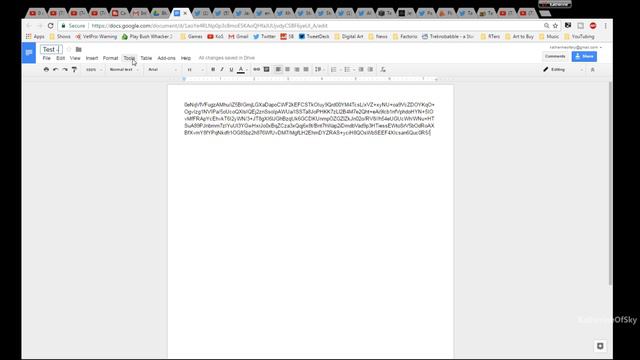Open the Help menu
This screenshot has height=360, width=640.
click(x=186, y=58)
